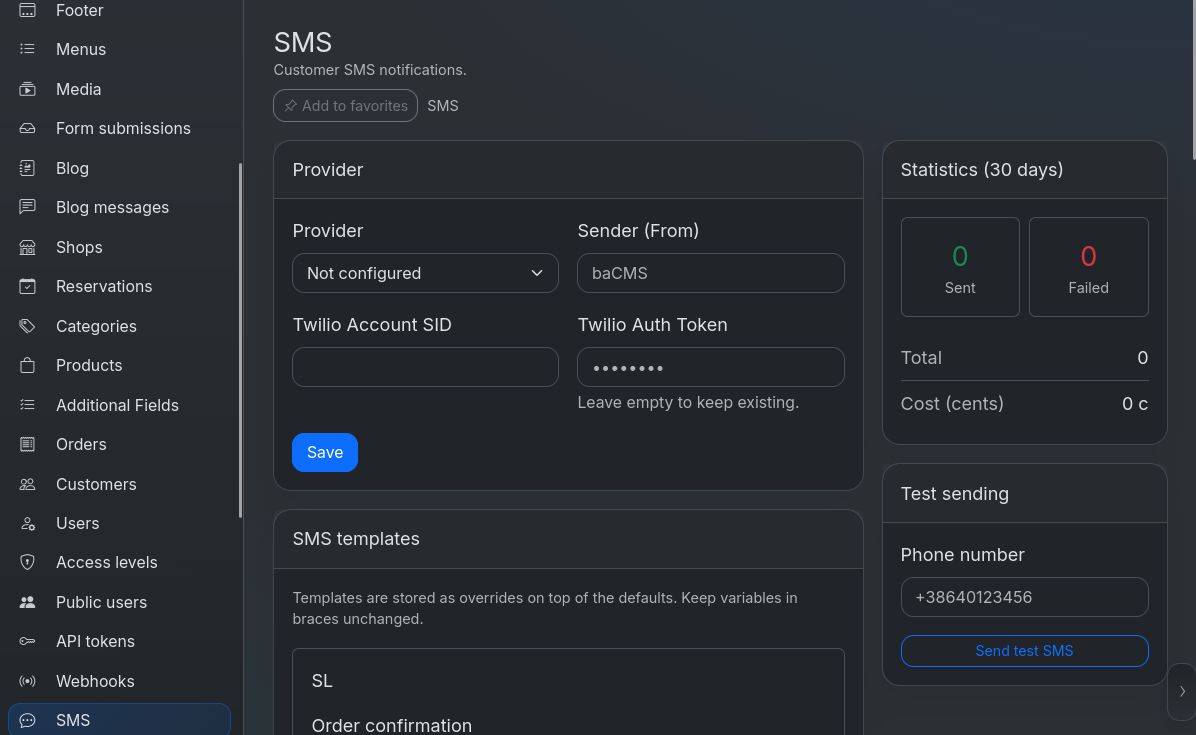This screenshot has height=735, width=1196.
Task: Click the API tokens key icon
Action: tap(27, 641)
